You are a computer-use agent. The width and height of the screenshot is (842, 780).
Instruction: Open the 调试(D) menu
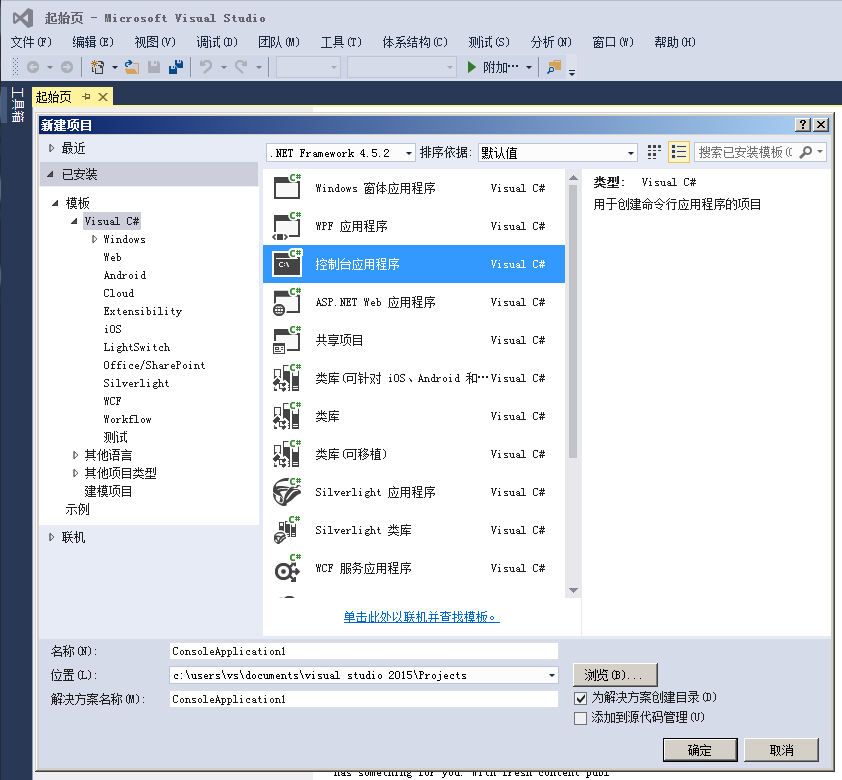[217, 42]
